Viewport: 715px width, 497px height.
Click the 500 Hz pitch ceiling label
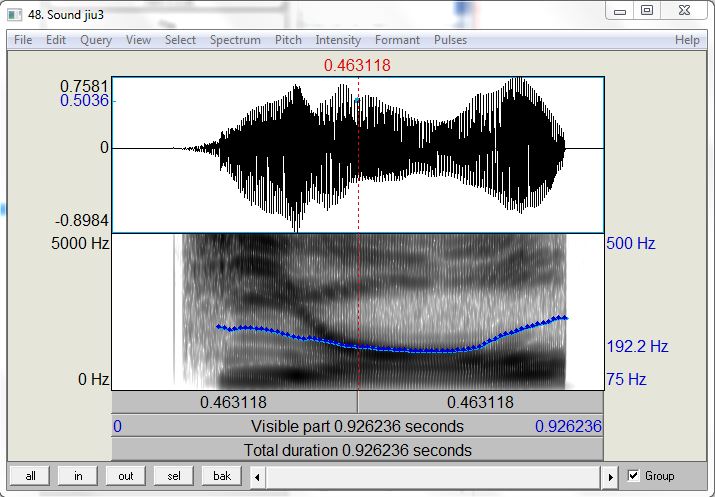[x=631, y=243]
